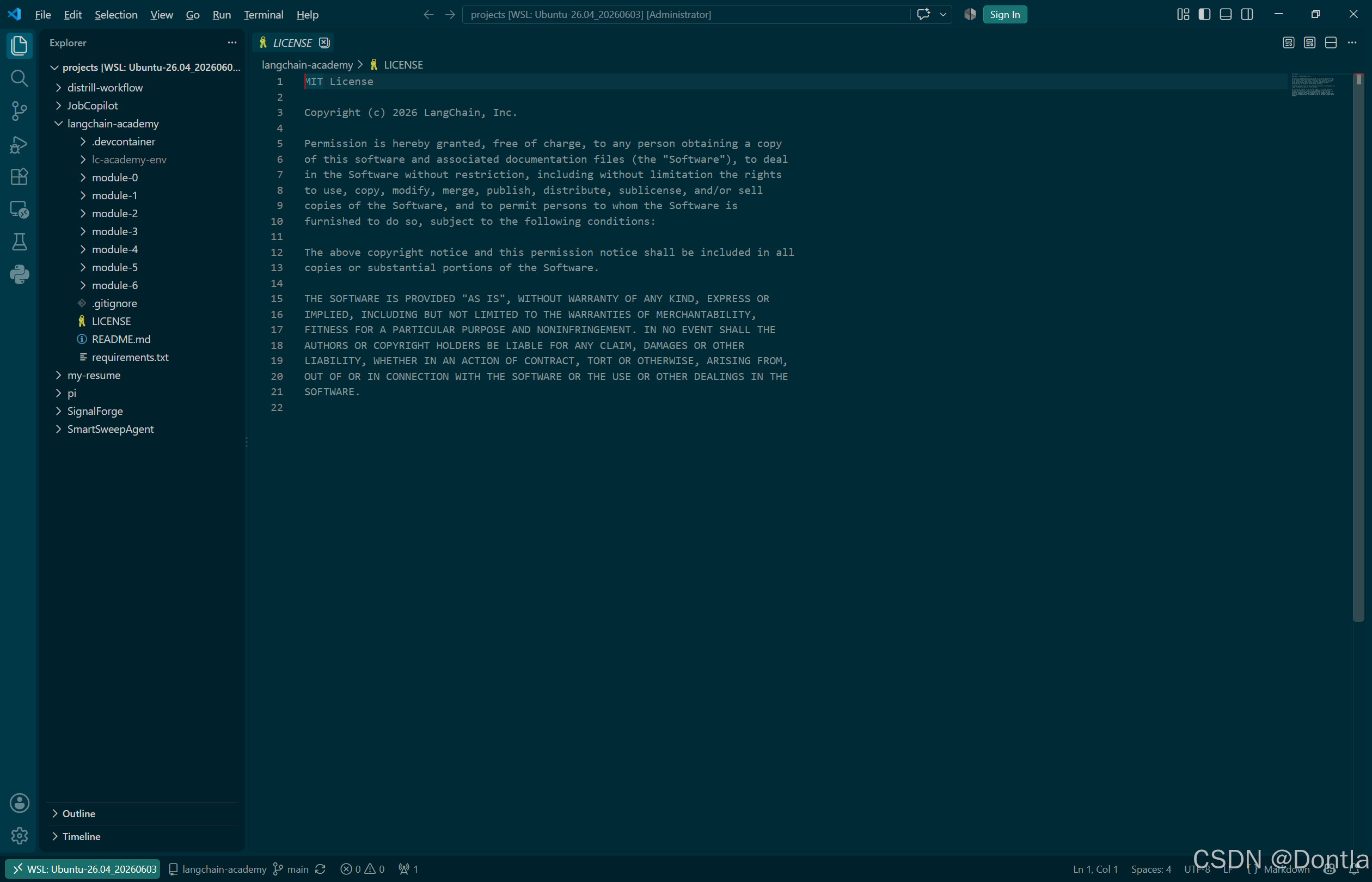Open the File menu
The width and height of the screenshot is (1372, 882).
click(42, 14)
